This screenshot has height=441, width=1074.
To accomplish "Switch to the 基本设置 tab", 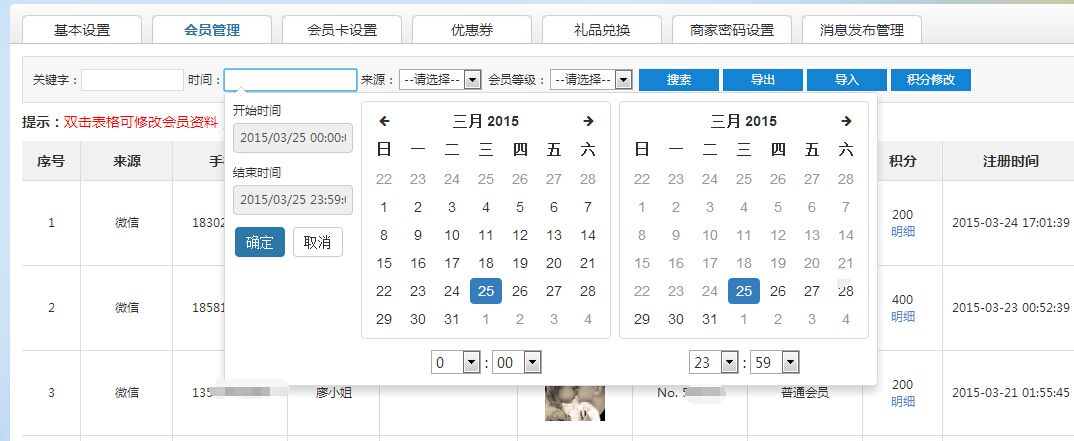I will 82,30.
